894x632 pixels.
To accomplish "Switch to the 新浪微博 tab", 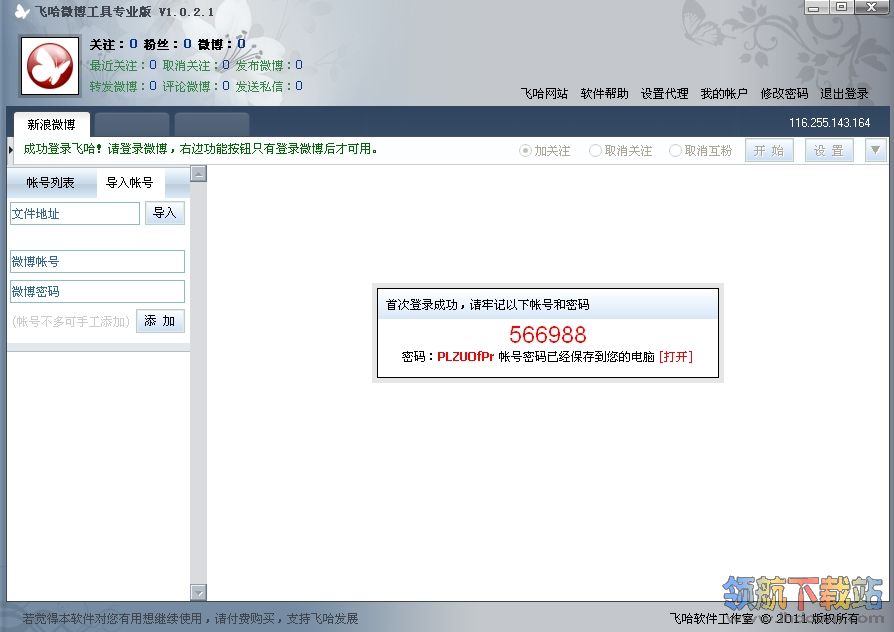I will click(x=51, y=124).
